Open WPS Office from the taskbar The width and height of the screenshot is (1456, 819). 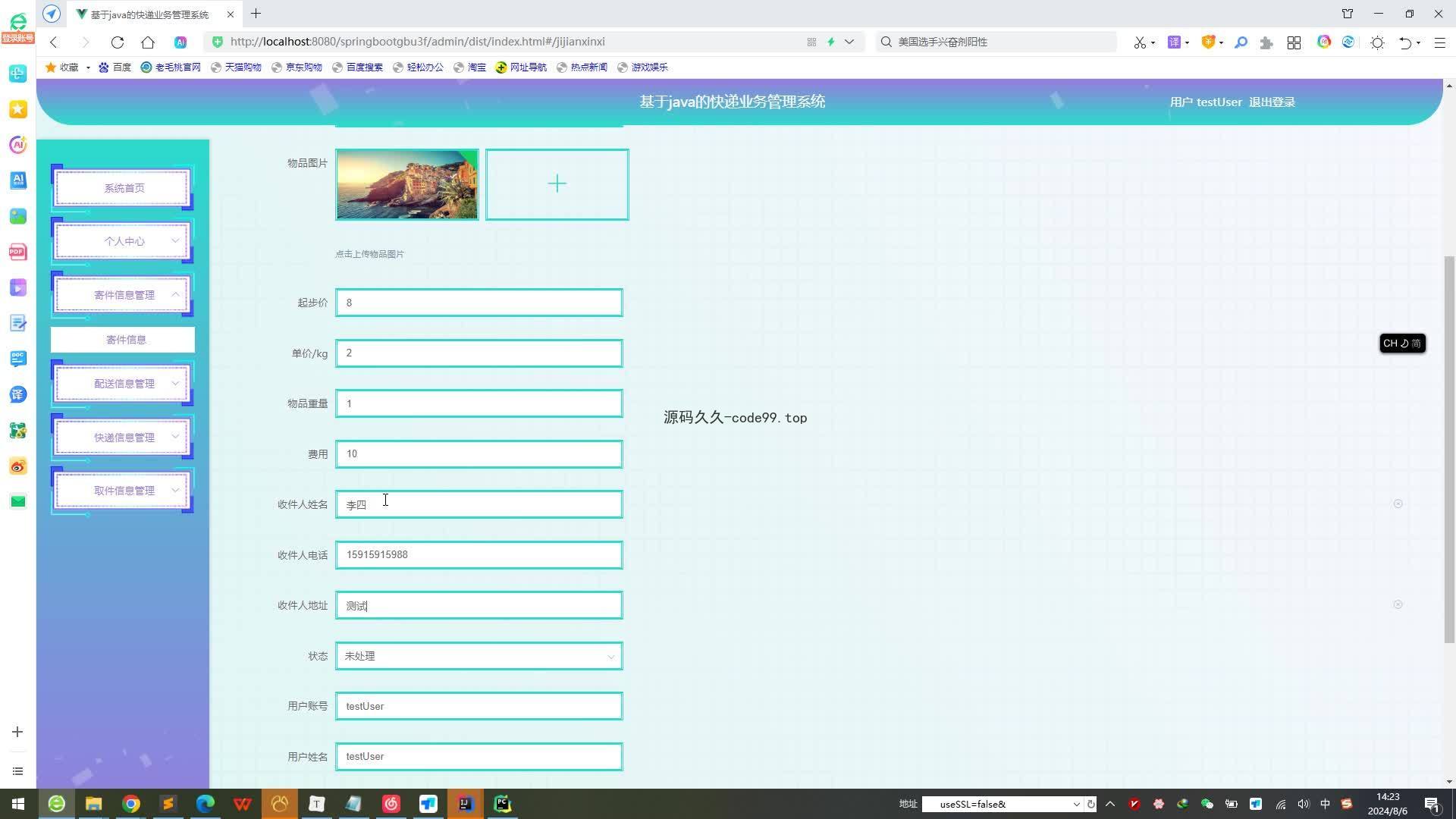[243, 804]
